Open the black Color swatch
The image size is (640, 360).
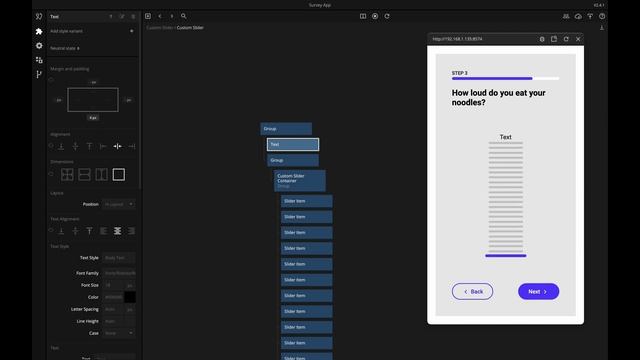point(130,297)
